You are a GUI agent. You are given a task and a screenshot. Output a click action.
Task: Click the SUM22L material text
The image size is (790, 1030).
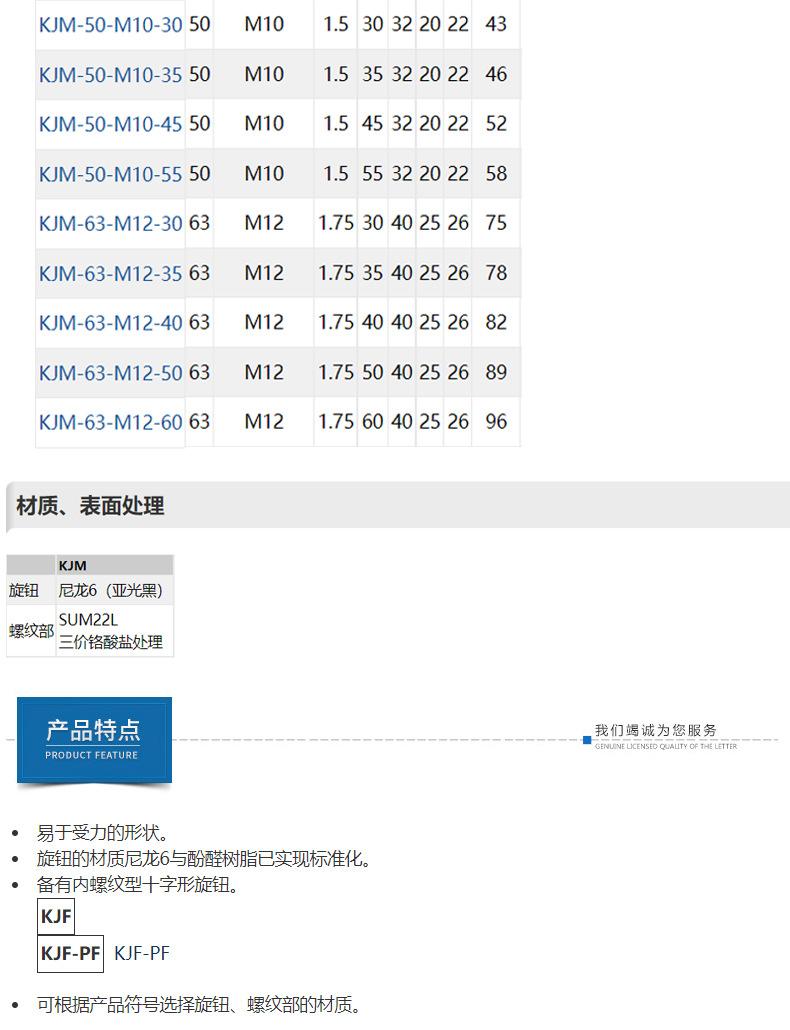click(88, 619)
